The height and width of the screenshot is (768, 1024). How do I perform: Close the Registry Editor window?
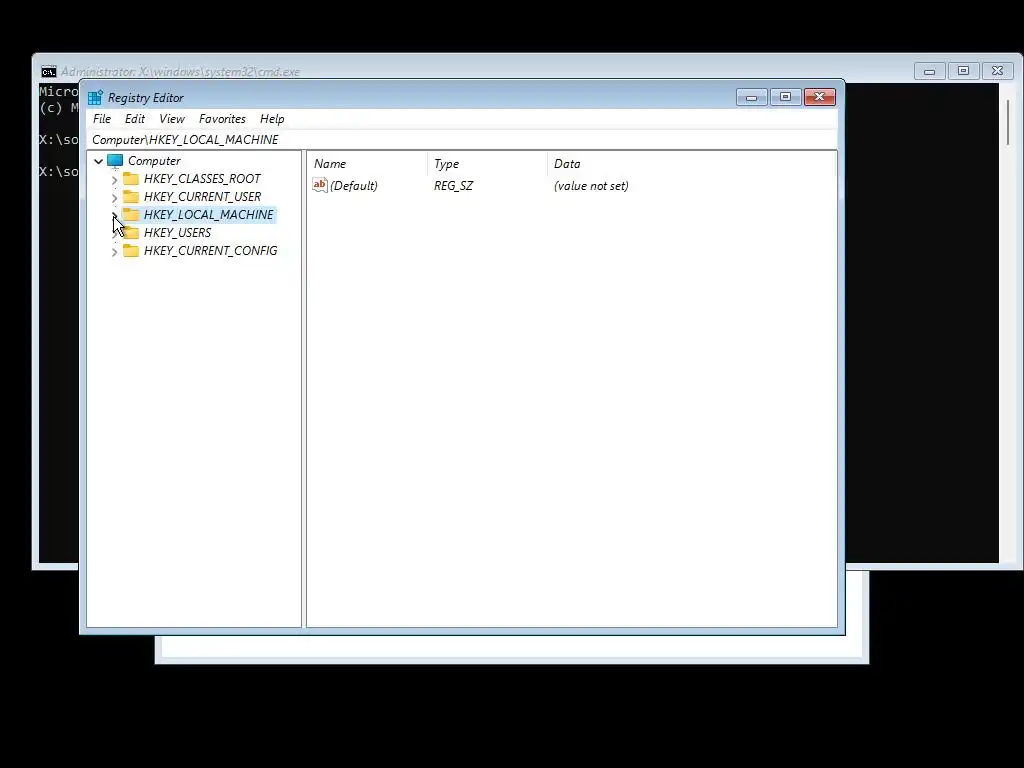pos(820,97)
